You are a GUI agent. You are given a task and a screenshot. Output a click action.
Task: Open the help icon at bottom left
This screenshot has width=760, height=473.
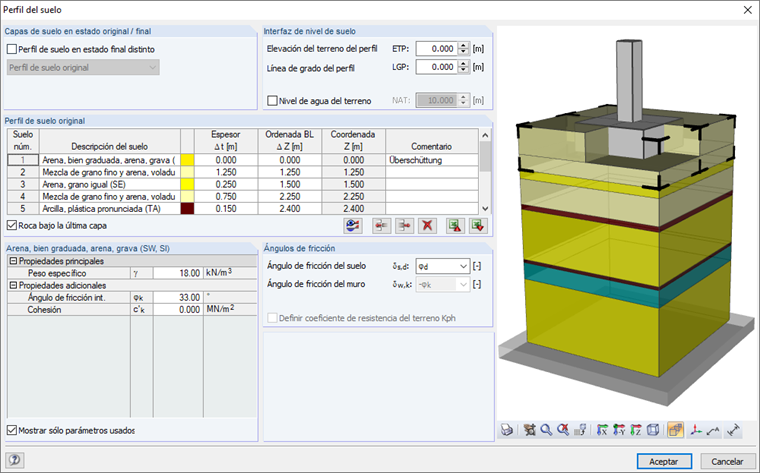pos(15,460)
